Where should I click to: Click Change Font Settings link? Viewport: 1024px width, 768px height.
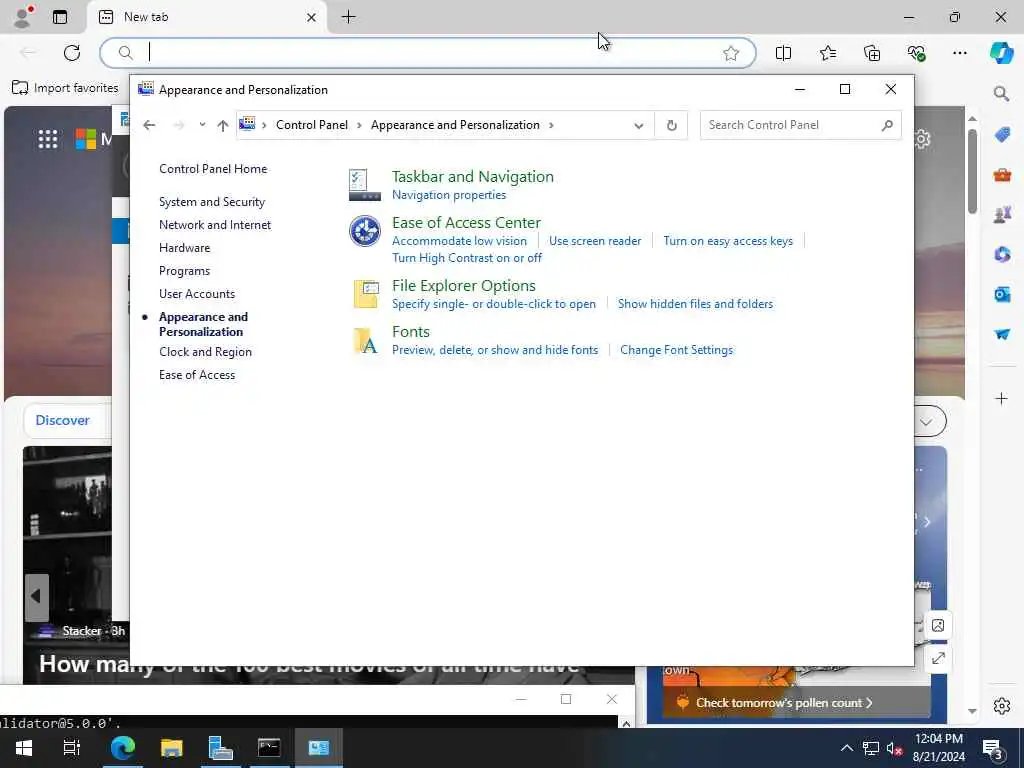676,350
